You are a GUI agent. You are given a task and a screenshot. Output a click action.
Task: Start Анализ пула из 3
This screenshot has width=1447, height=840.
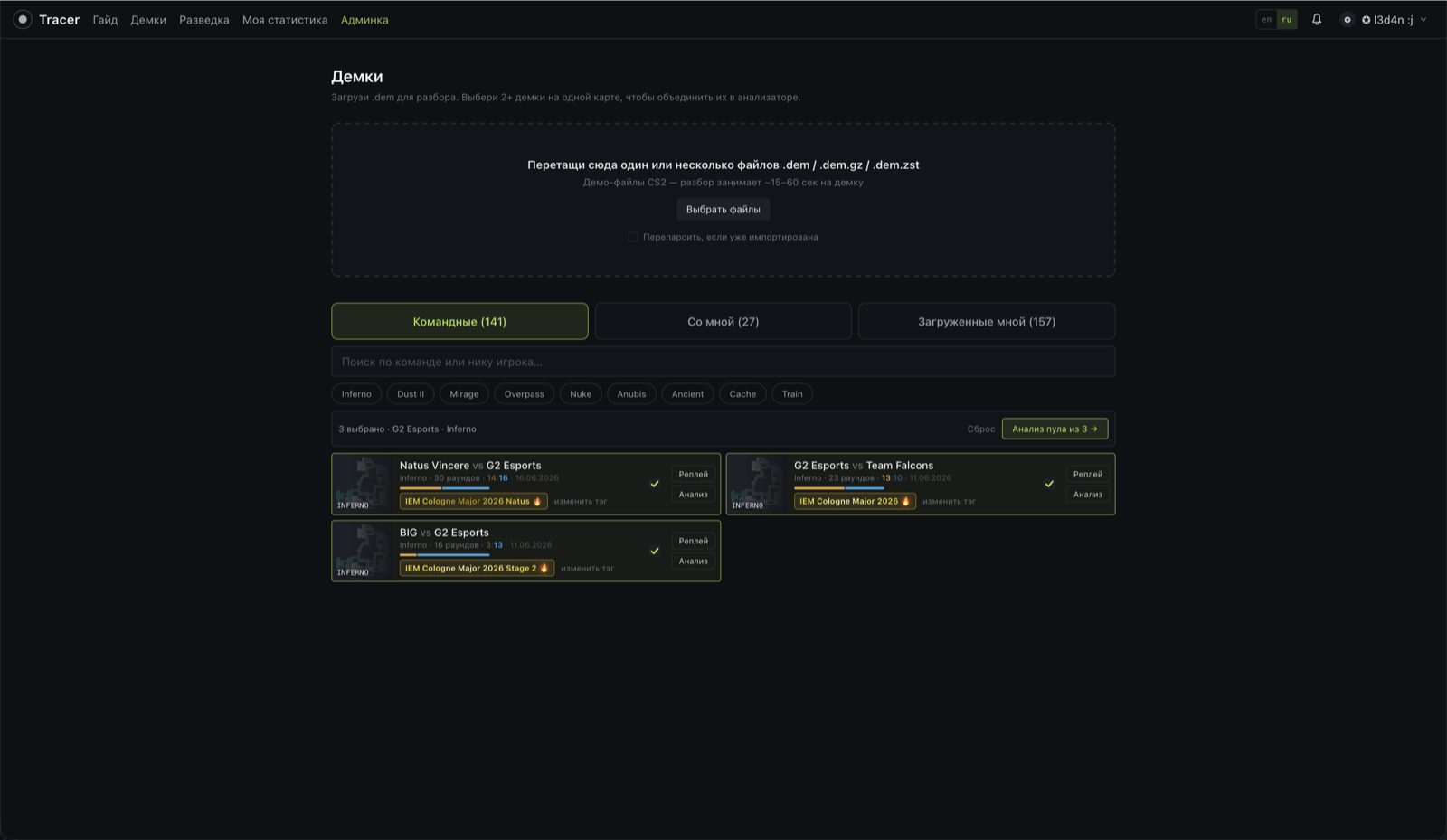tap(1055, 429)
